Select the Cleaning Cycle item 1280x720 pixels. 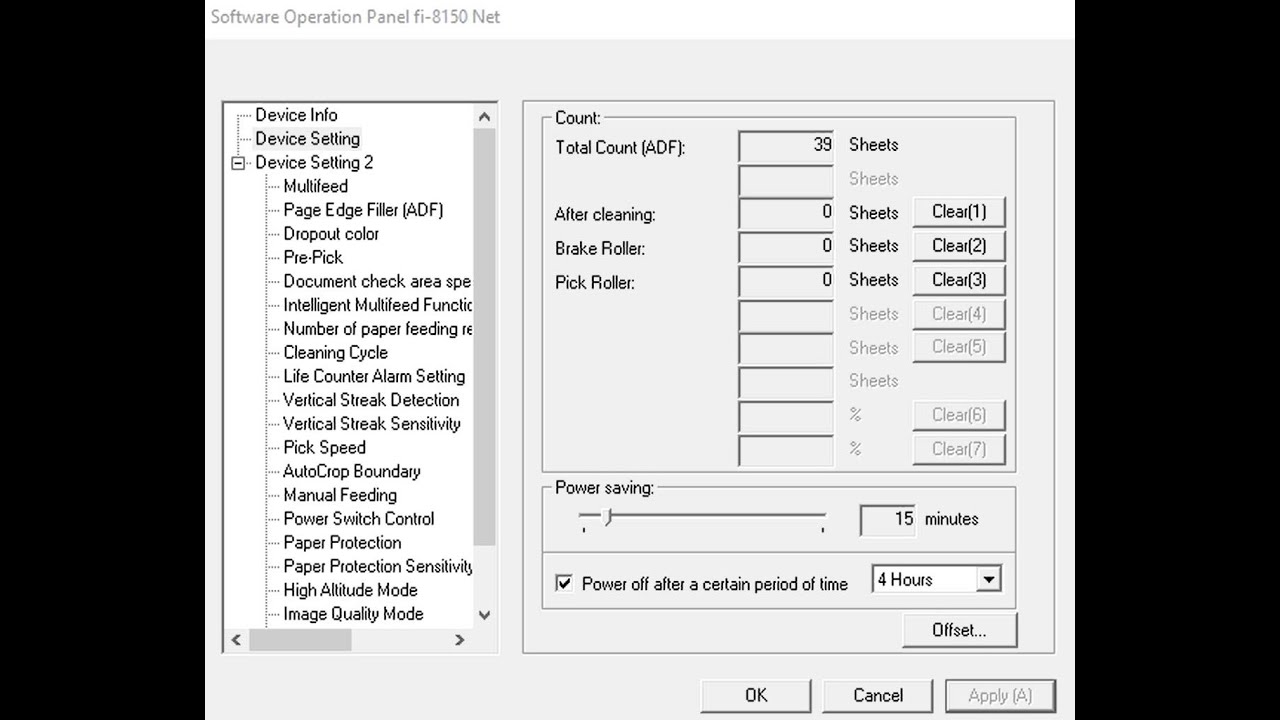point(335,353)
